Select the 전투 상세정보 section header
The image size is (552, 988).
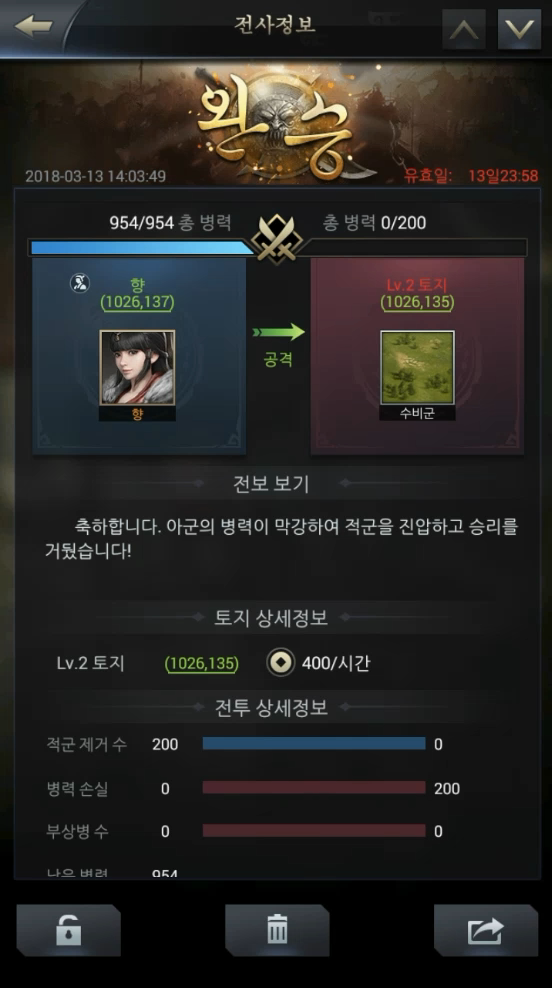click(271, 708)
